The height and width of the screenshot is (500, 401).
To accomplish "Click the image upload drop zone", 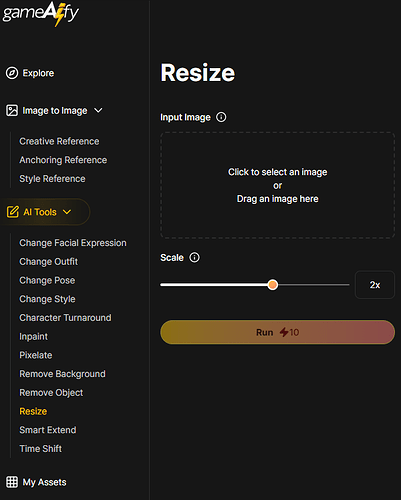I will [277, 185].
